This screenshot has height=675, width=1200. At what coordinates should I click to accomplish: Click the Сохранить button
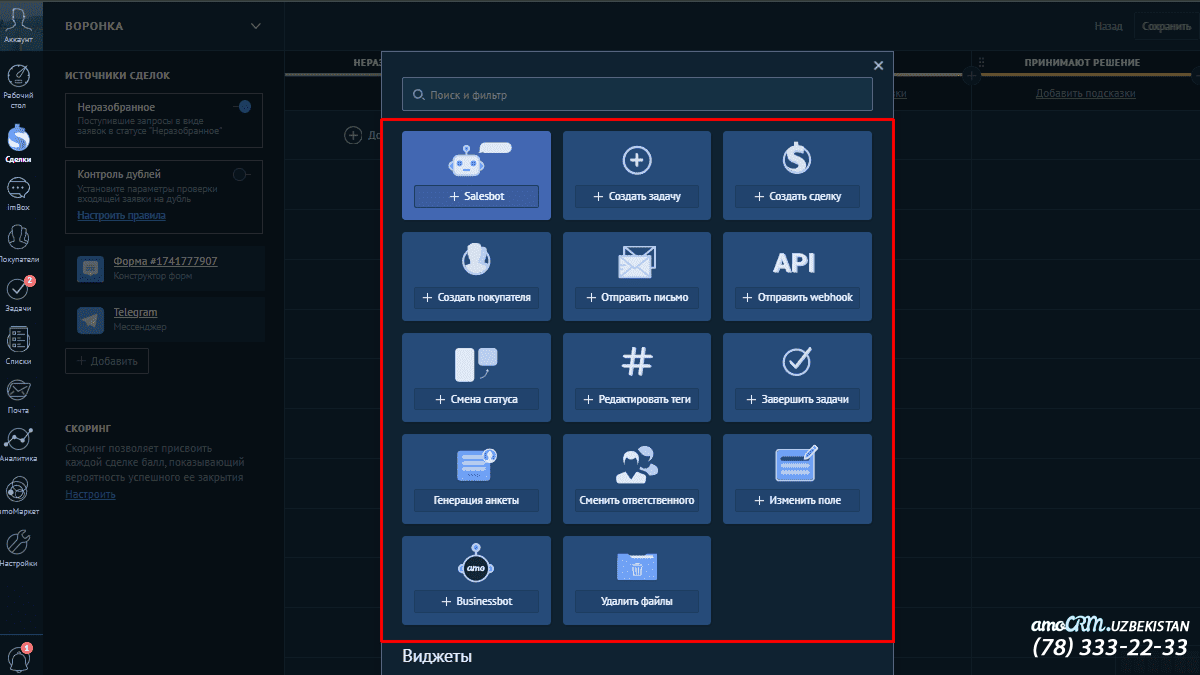point(1166,27)
